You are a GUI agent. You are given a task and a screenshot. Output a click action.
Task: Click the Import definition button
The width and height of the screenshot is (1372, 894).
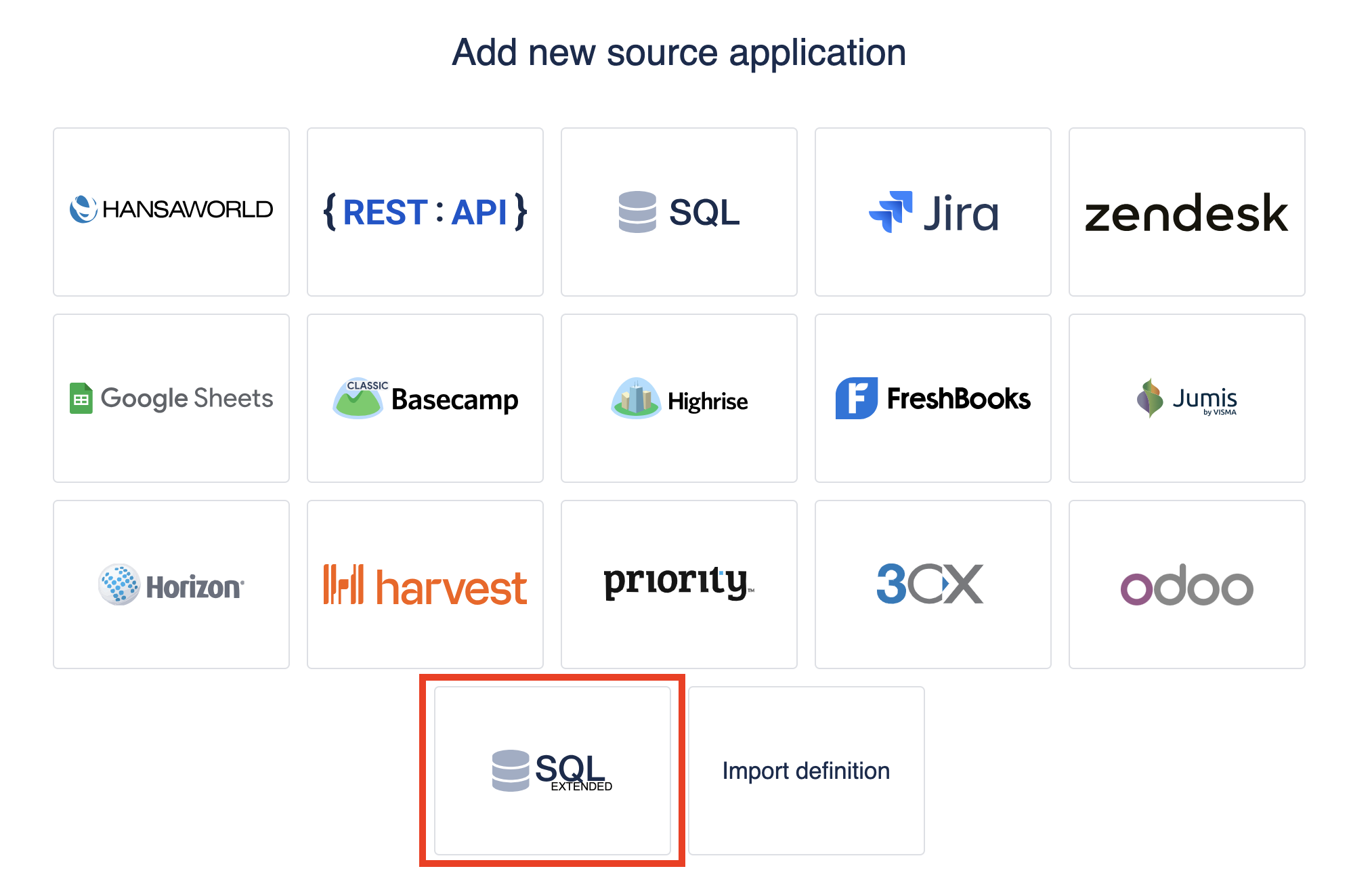coord(806,771)
